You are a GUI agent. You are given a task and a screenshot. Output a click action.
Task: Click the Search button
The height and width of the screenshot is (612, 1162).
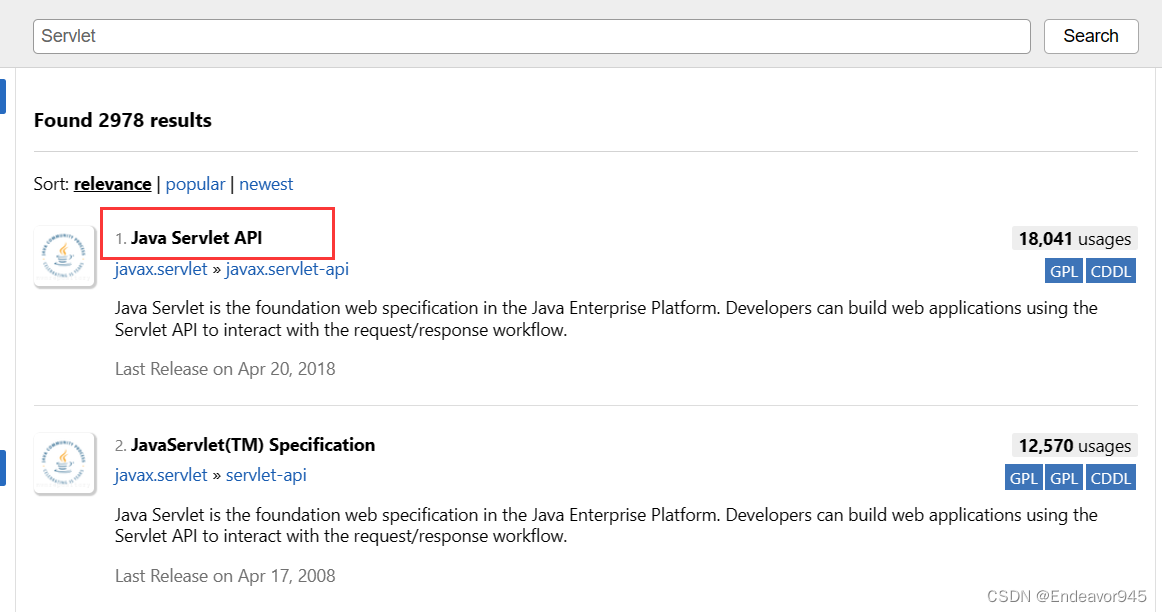coord(1091,36)
